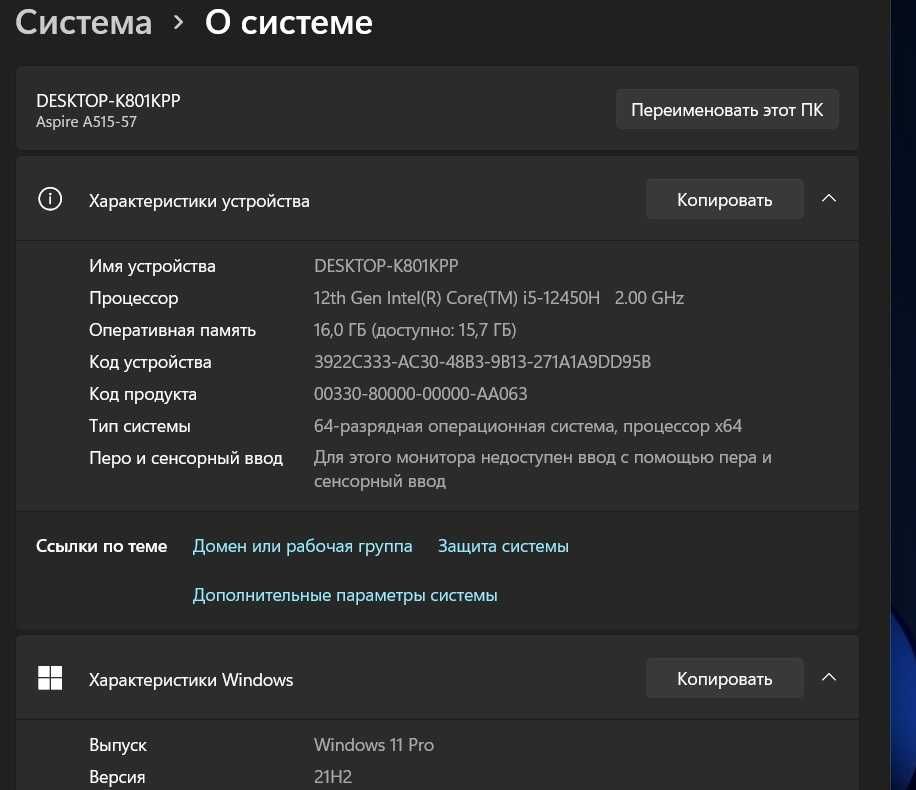This screenshot has width=916, height=790.
Task: Click the Windows logo icon beside Характеристики Windows
Action: coord(50,678)
